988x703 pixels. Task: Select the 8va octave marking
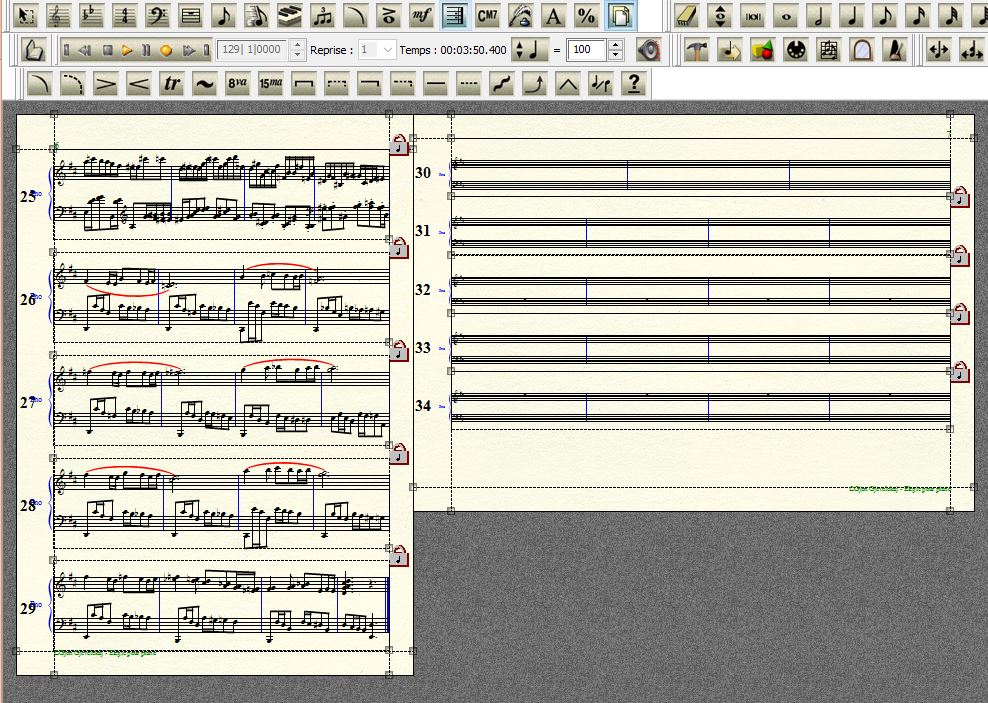pyautogui.click(x=237, y=84)
